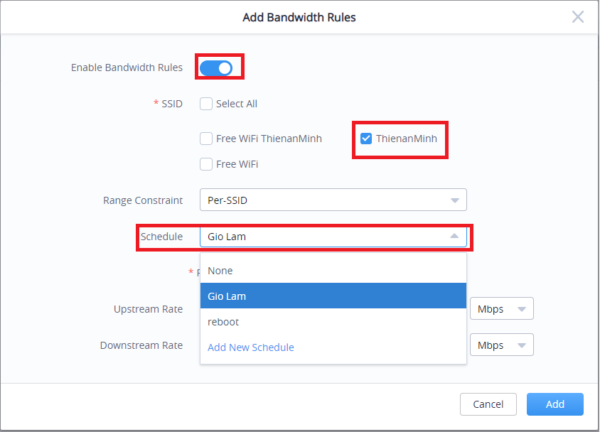
Task: Click the Range Constraint dropdown arrow
Action: click(455, 198)
